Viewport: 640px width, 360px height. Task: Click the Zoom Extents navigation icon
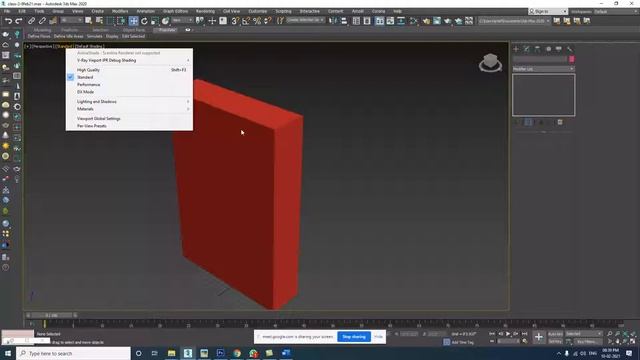coord(625,334)
